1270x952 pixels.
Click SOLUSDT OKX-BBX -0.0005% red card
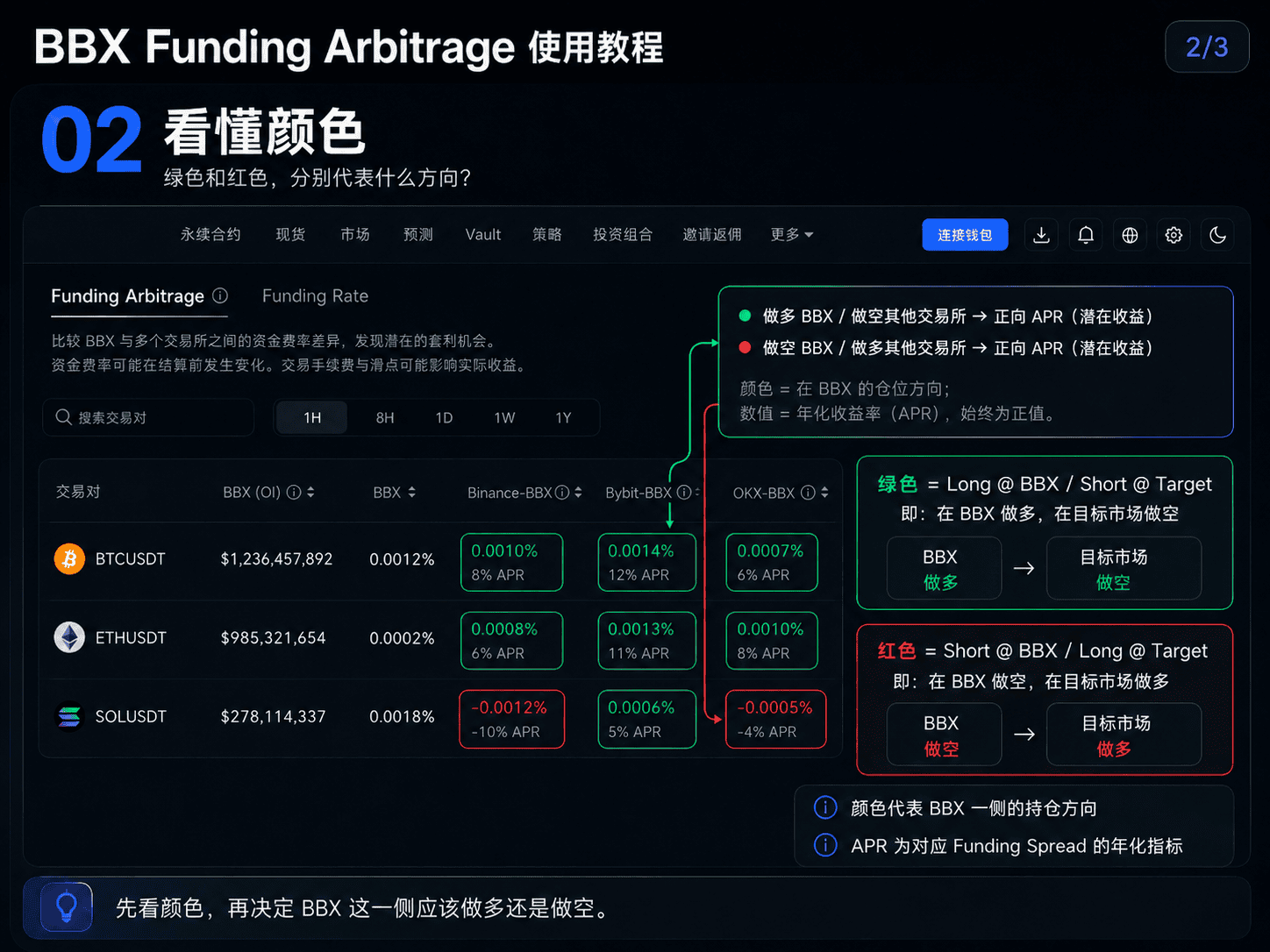[776, 720]
